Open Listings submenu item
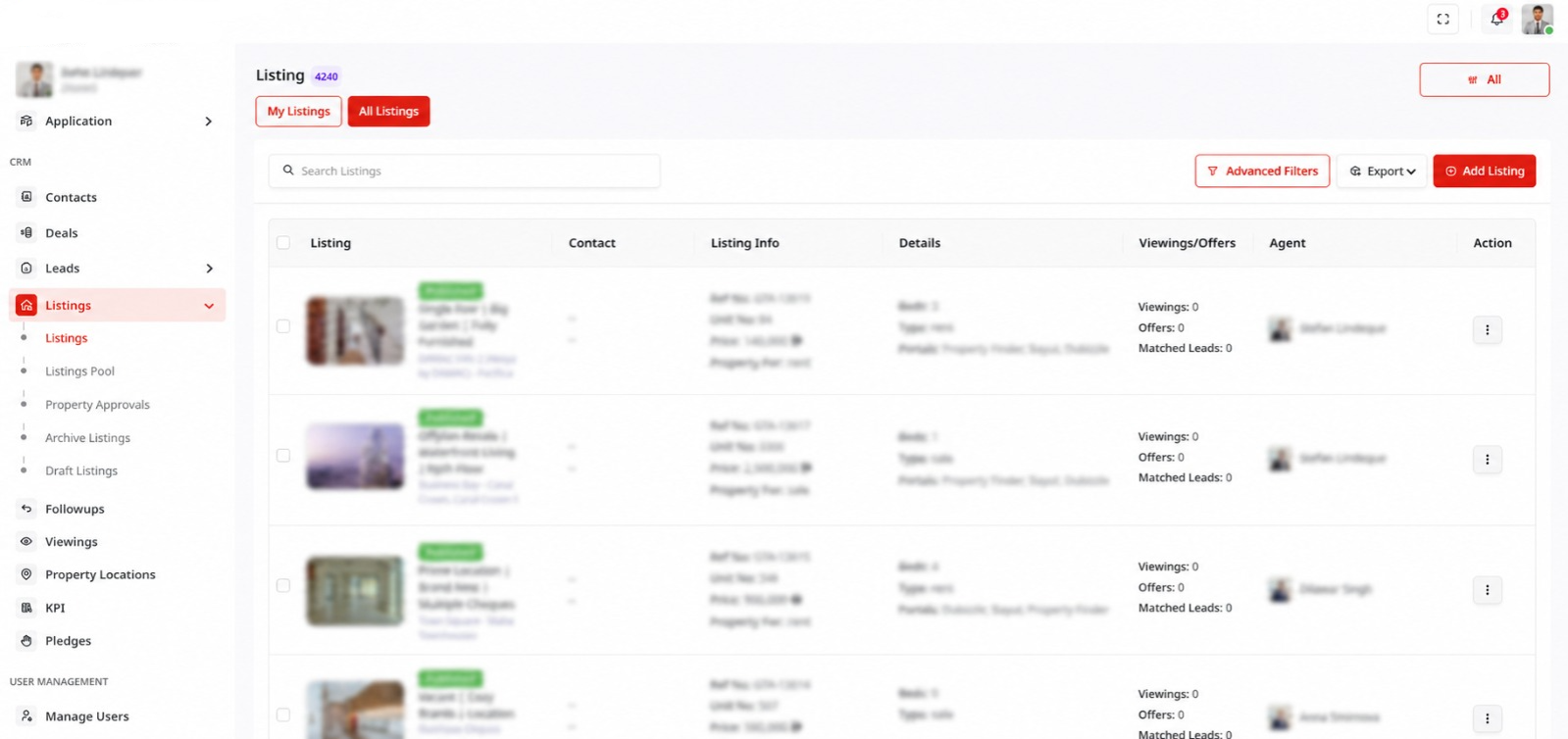 pyautogui.click(x=67, y=338)
